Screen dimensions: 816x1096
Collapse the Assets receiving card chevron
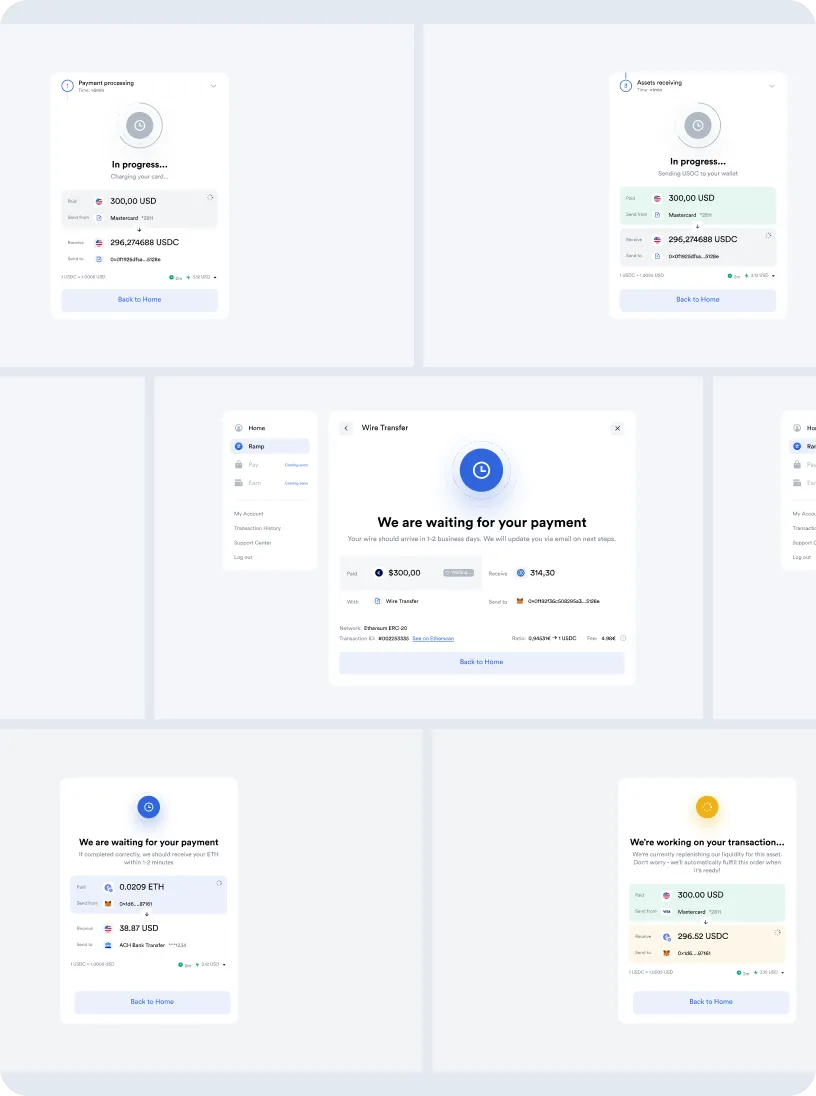tap(770, 86)
